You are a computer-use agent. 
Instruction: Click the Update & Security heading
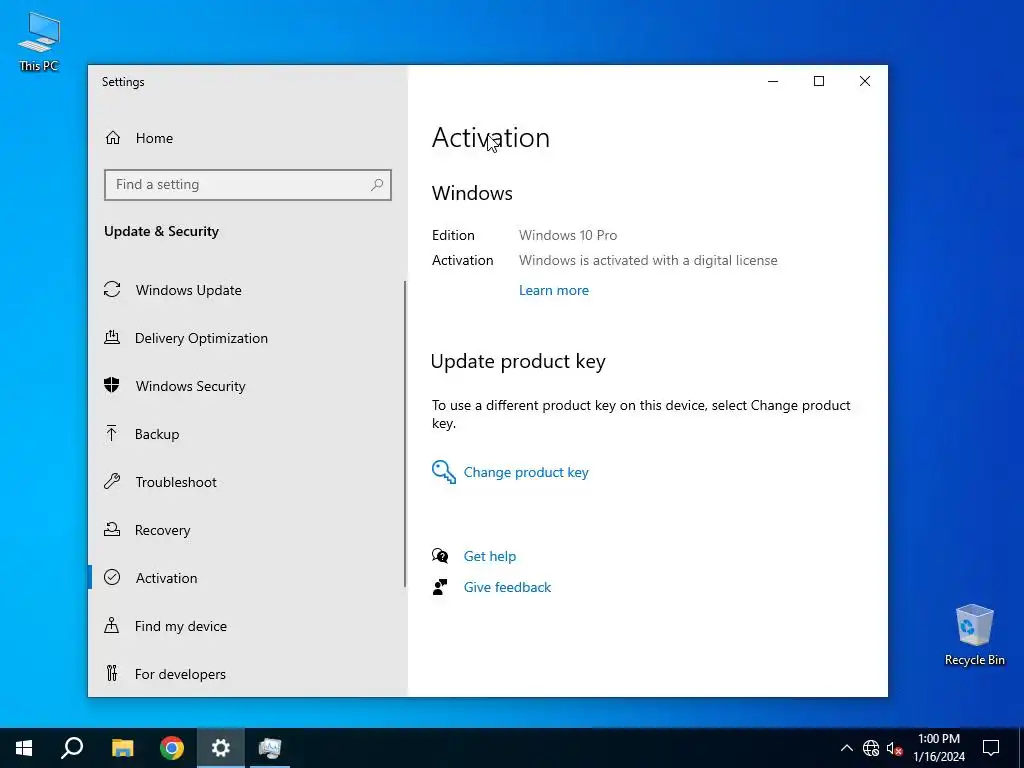click(x=161, y=231)
